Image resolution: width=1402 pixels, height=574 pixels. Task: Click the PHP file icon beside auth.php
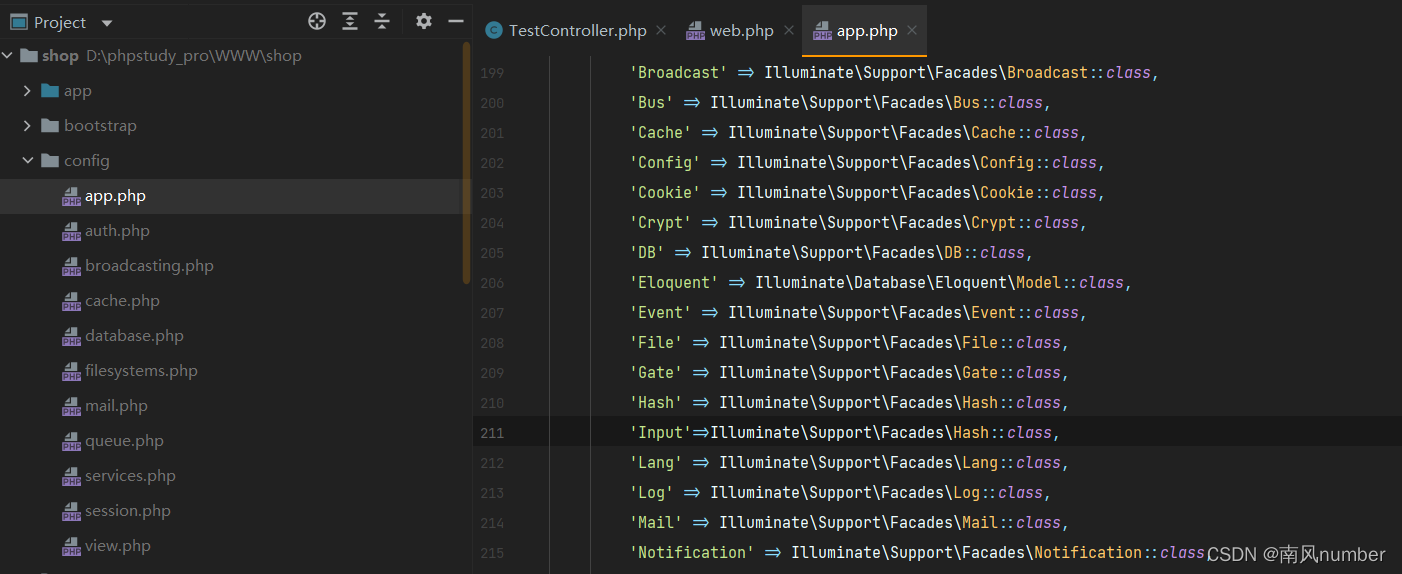71,231
